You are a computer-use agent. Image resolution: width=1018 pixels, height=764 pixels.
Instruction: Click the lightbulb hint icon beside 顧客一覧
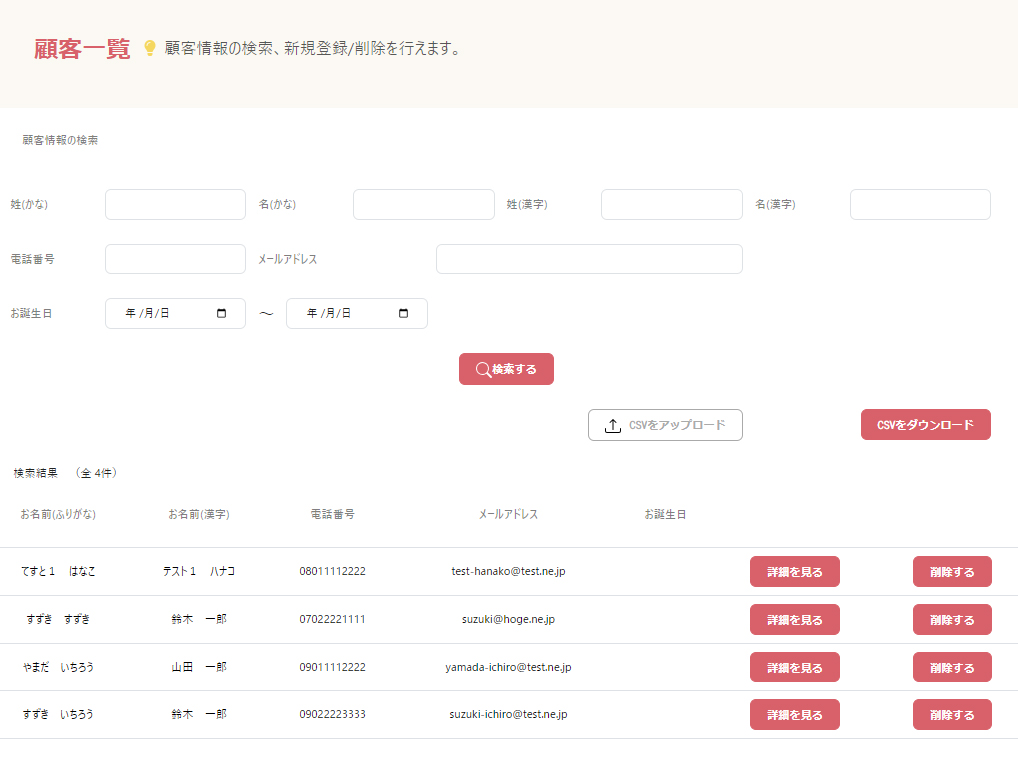click(150, 48)
